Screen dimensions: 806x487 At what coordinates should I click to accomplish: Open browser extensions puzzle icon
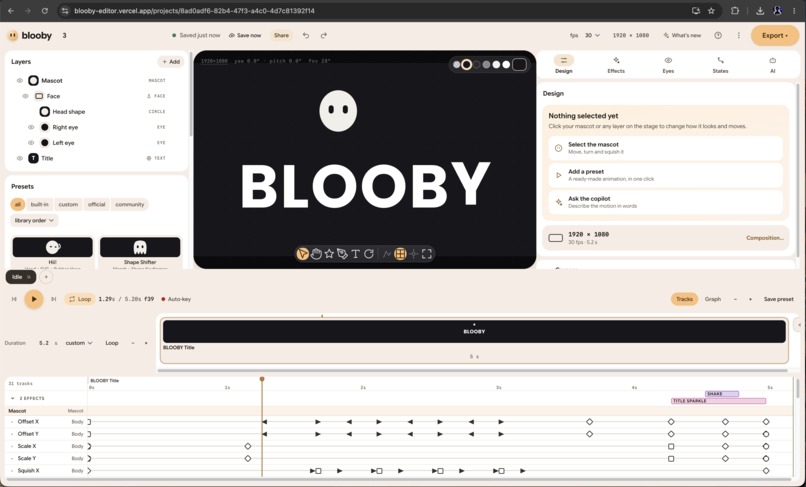click(x=735, y=11)
